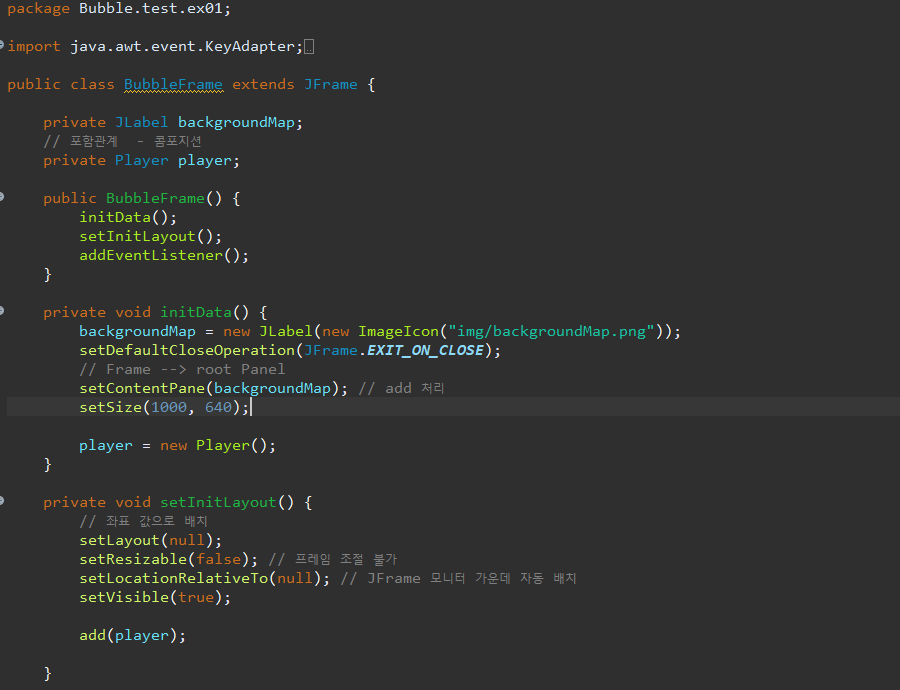The height and width of the screenshot is (690, 900).
Task: Click "new Player();" assignment
Action: [x=218, y=445]
